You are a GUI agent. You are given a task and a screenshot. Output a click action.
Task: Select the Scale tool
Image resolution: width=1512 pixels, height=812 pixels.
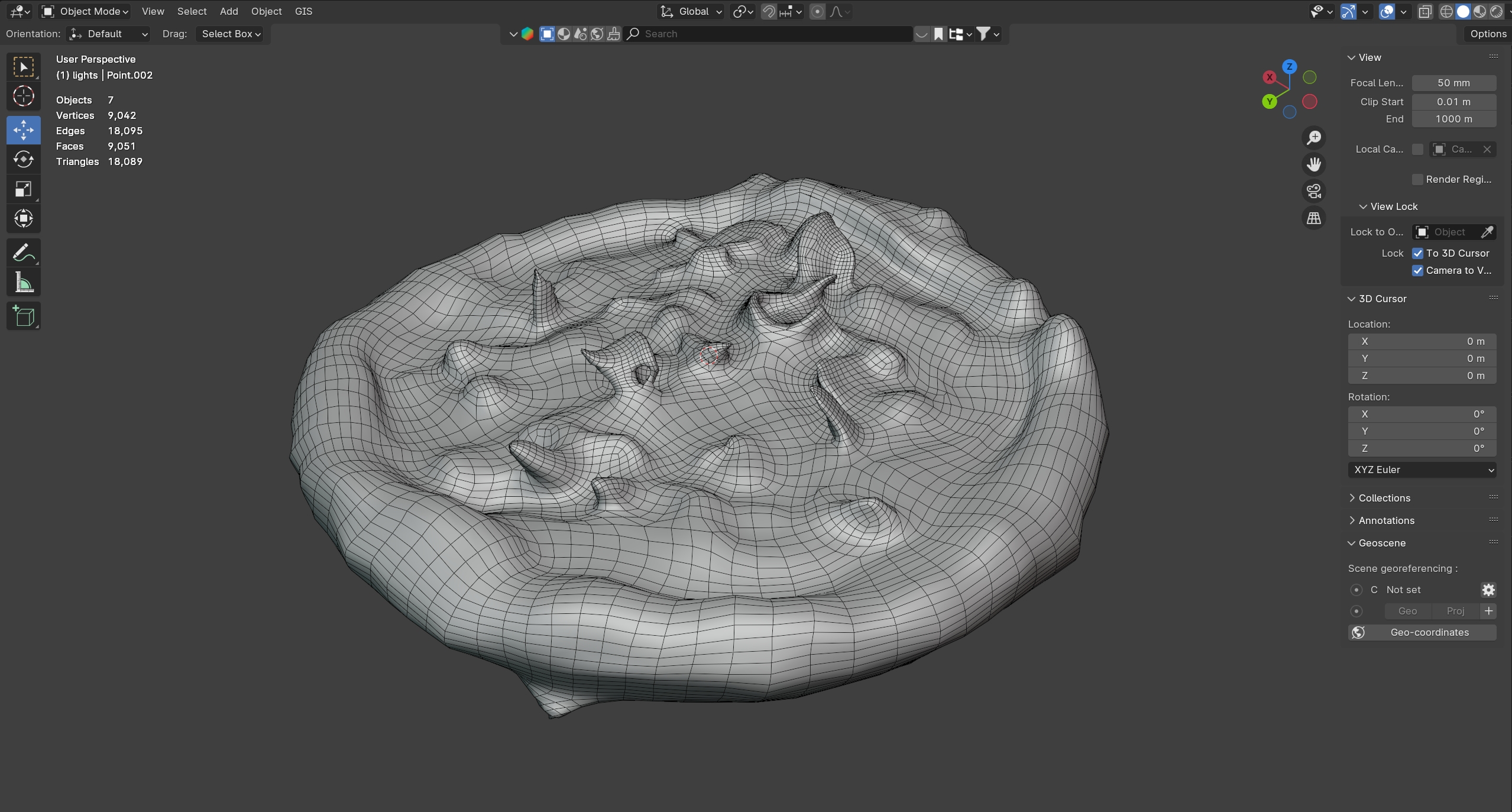click(24, 189)
